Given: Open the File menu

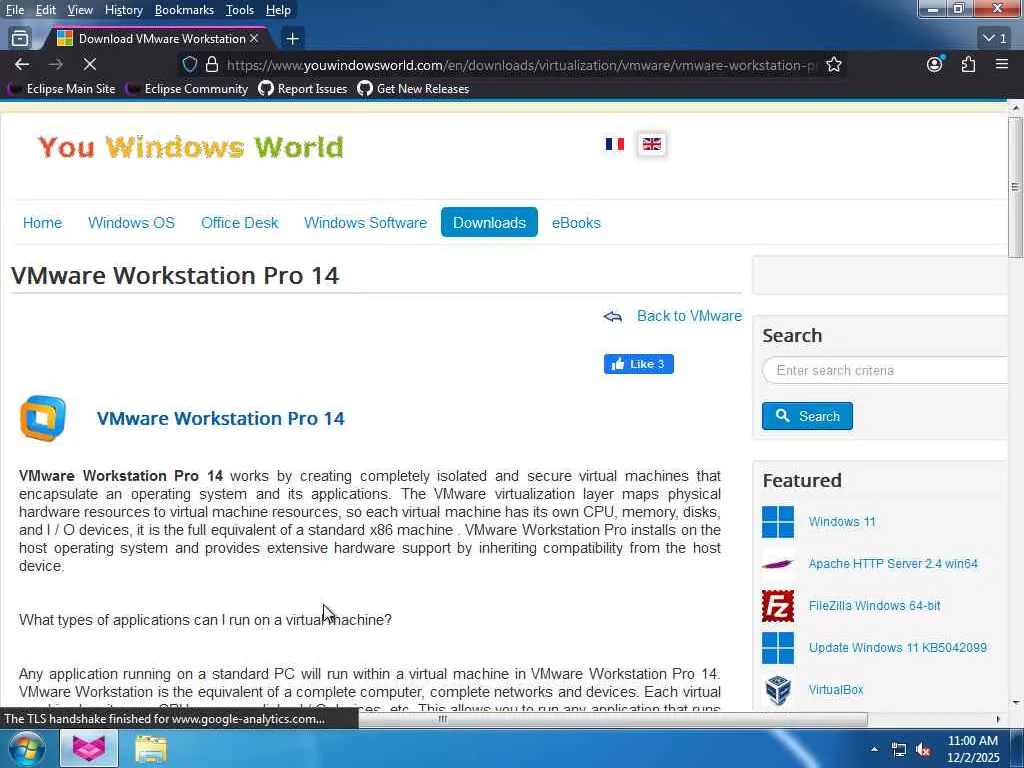Looking at the screenshot, I should pos(15,10).
